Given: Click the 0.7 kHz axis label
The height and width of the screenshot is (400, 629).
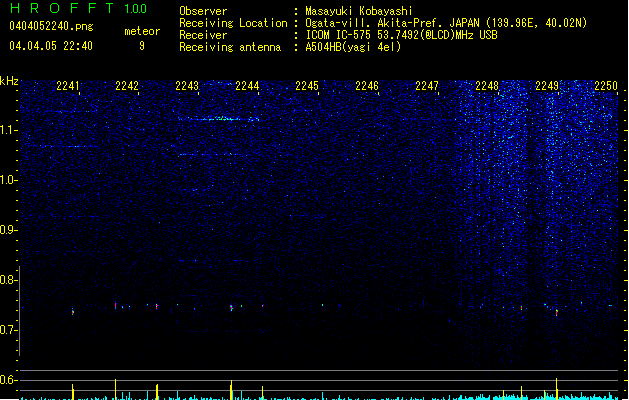Looking at the screenshot, I should (9, 330).
